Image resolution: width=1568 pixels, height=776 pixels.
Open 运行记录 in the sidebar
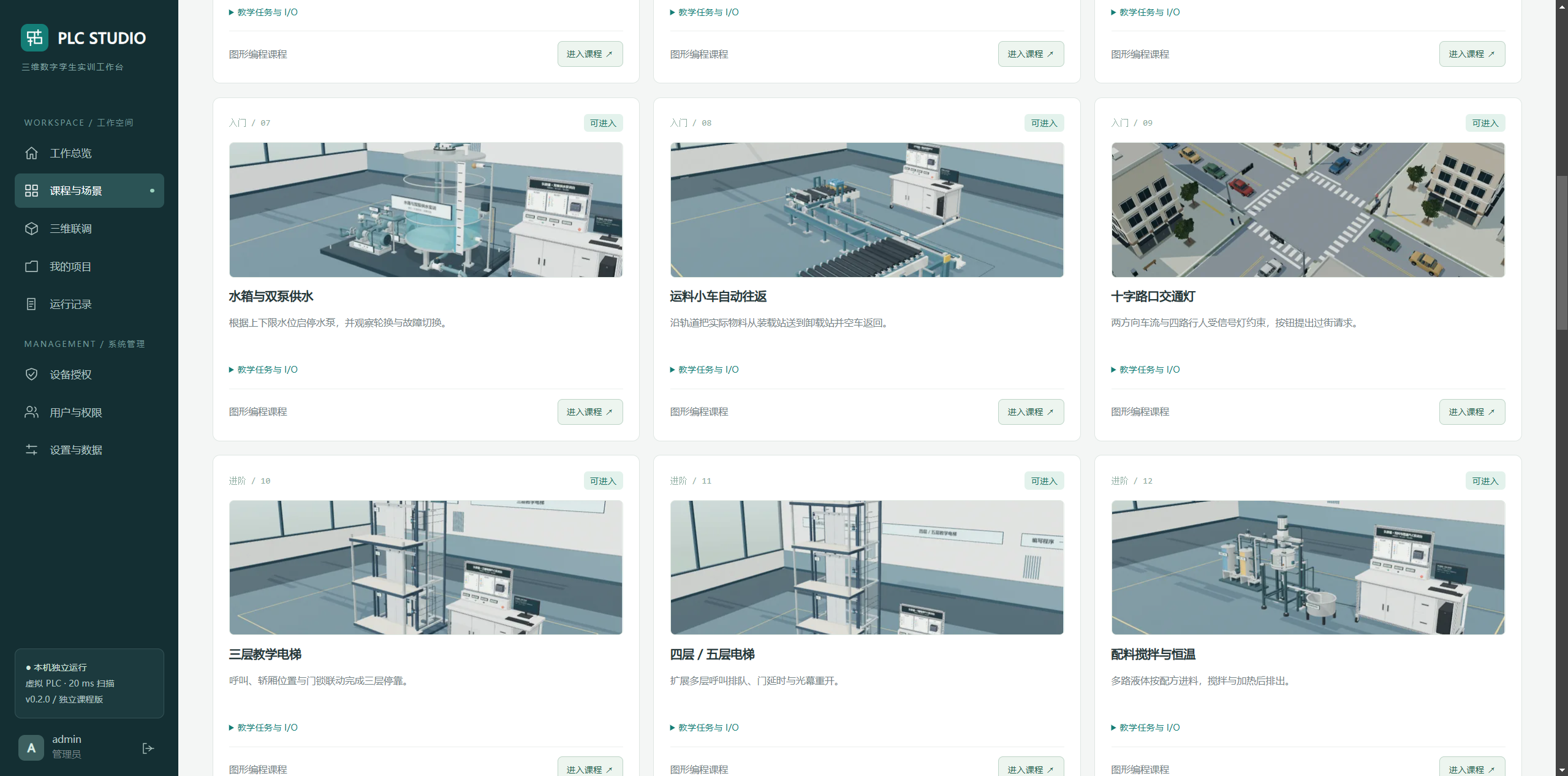(89, 304)
